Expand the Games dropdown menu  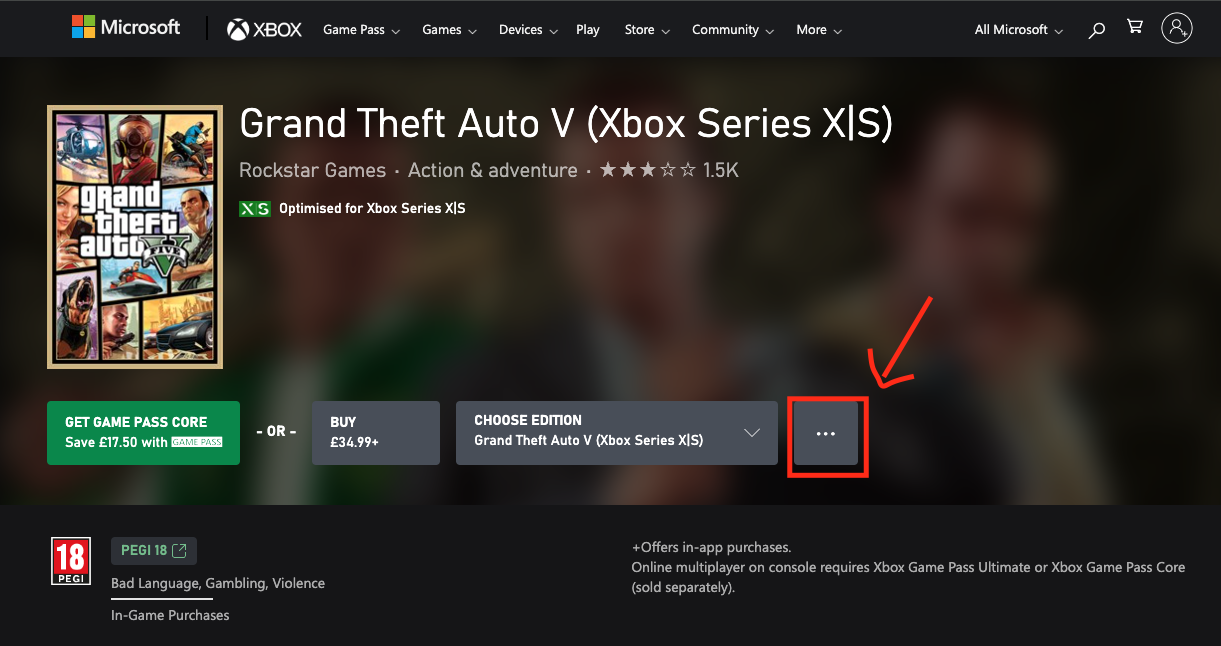point(449,30)
